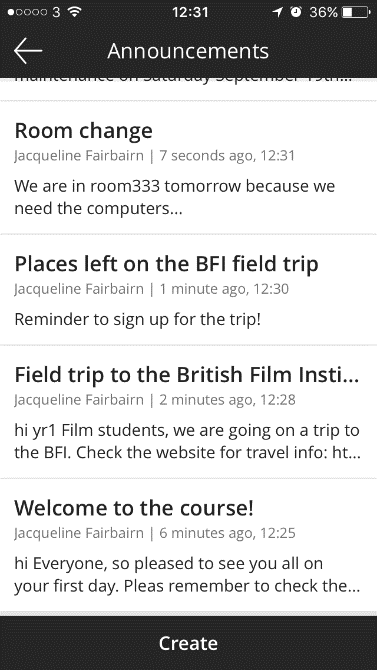Tap the location arrow status icon

point(277,12)
